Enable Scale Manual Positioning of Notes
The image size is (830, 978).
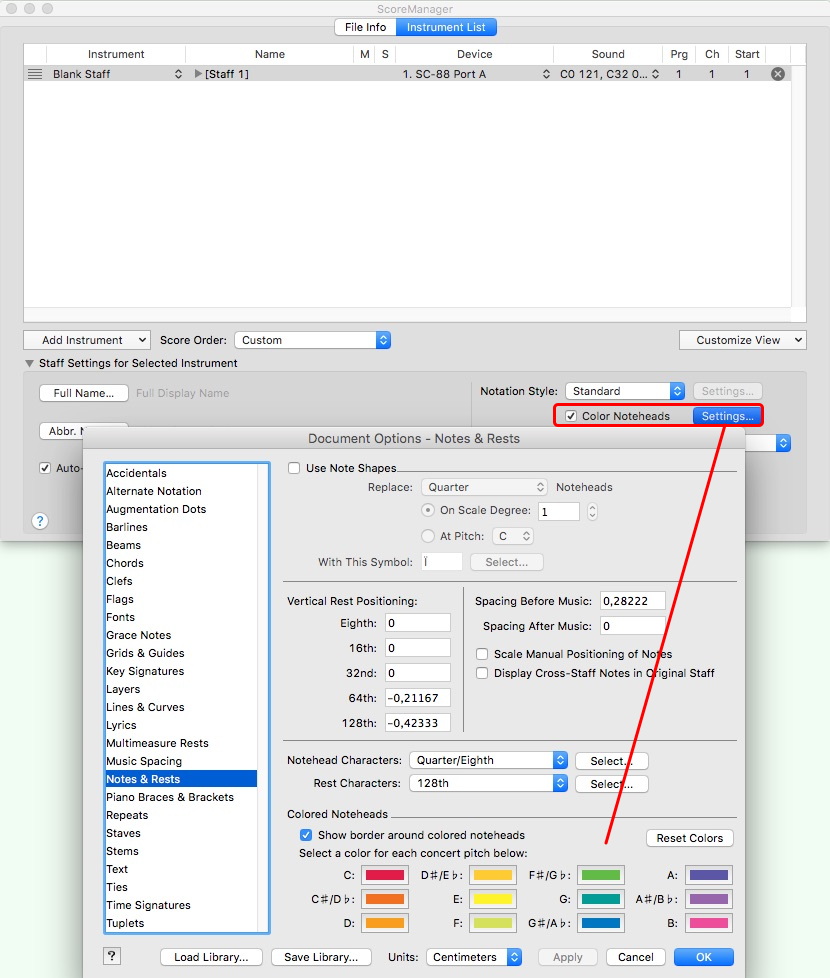pos(482,654)
